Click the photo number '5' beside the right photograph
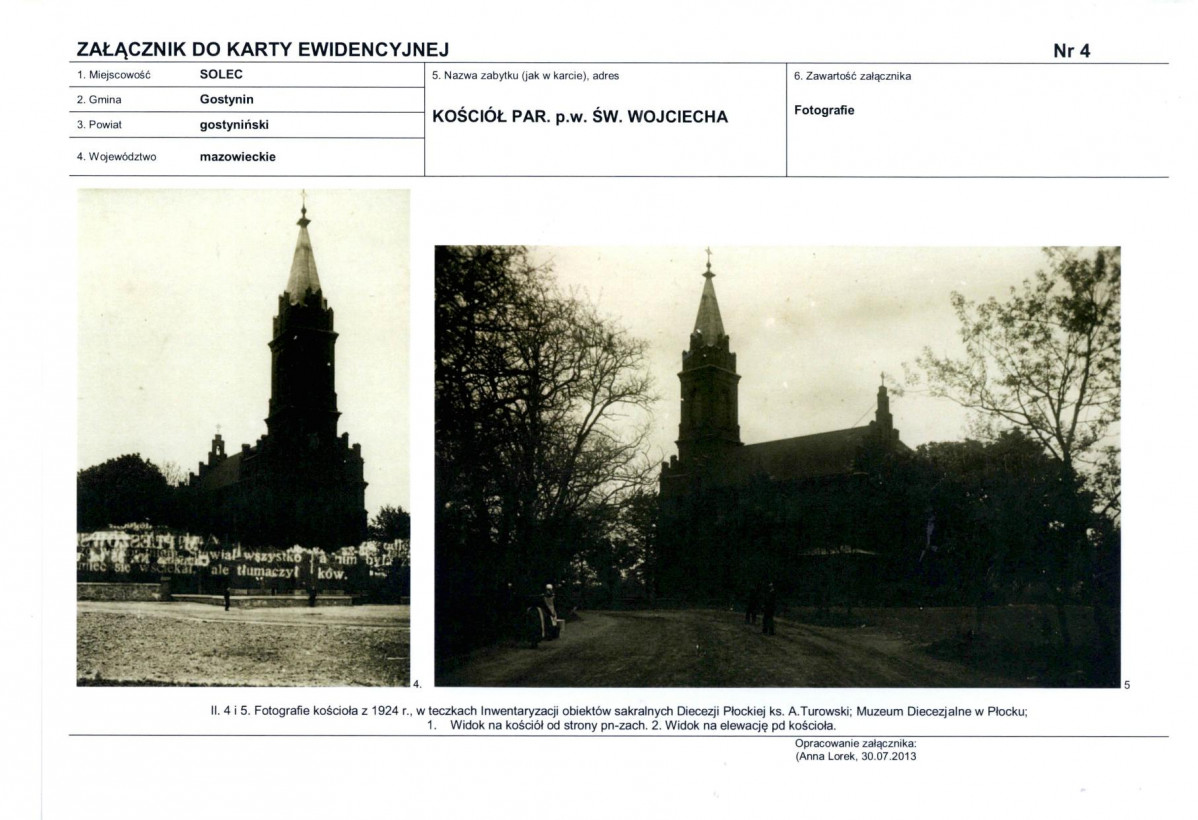The width and height of the screenshot is (1198, 820). (x=1127, y=685)
